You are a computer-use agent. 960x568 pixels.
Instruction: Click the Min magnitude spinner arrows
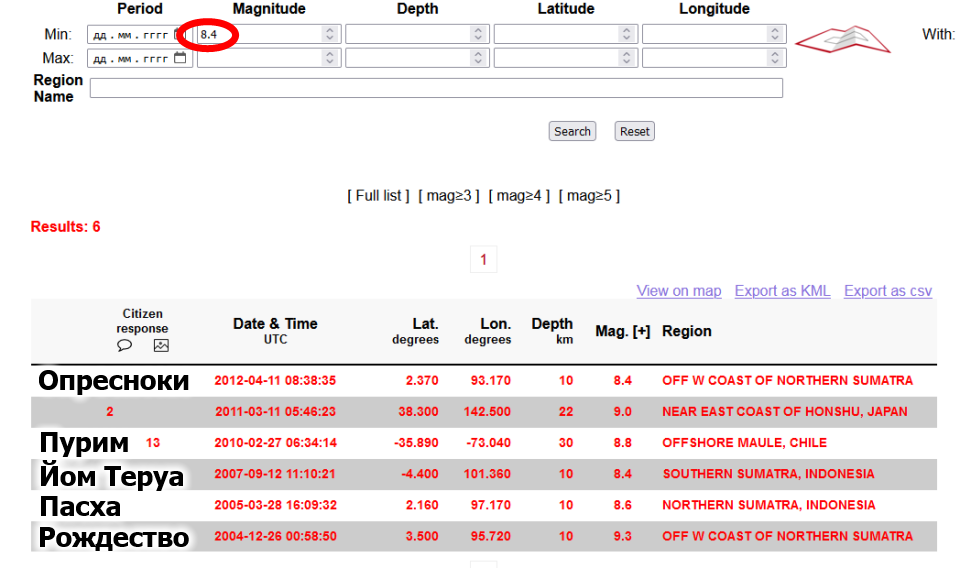click(330, 34)
